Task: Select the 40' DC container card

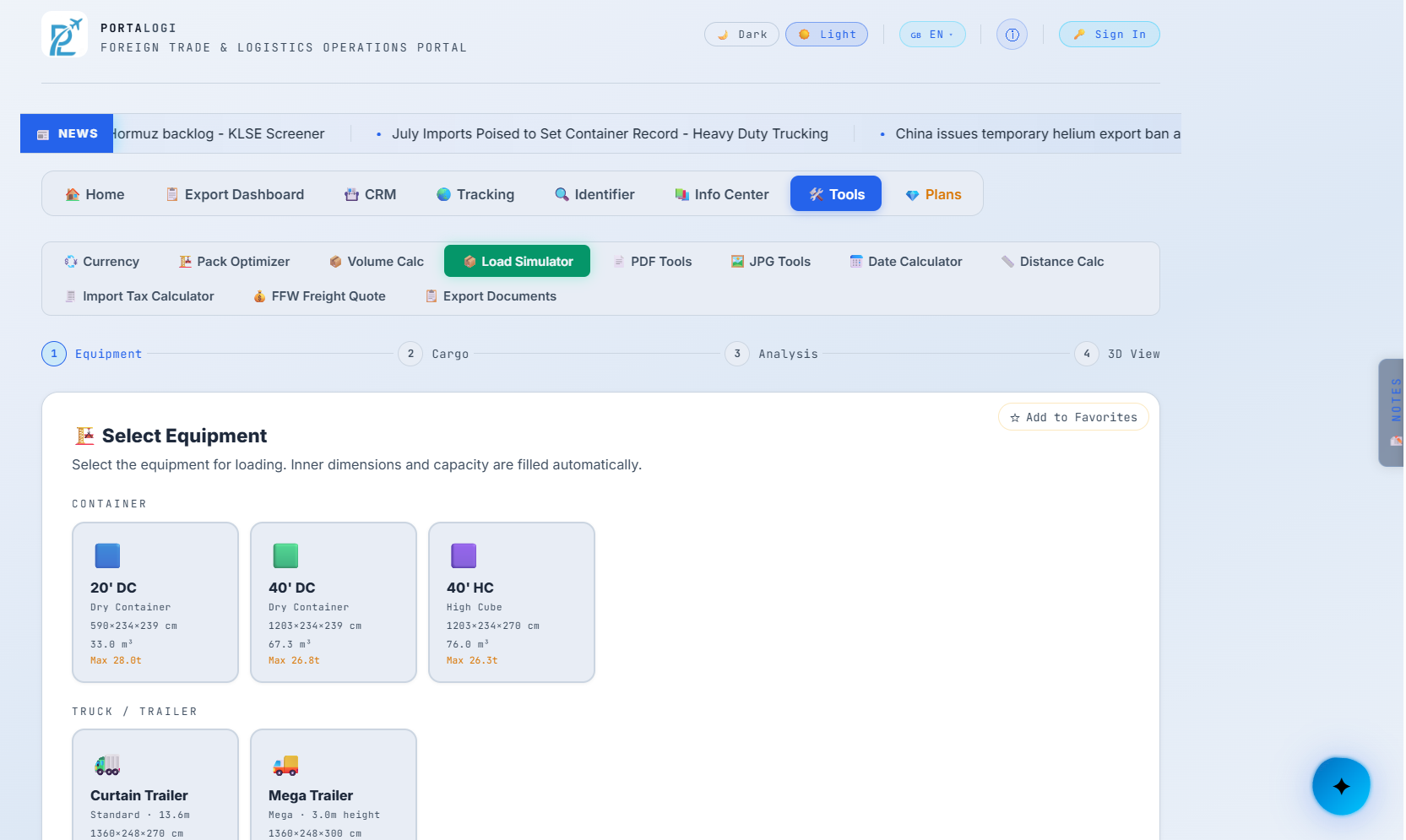Action: tap(334, 602)
